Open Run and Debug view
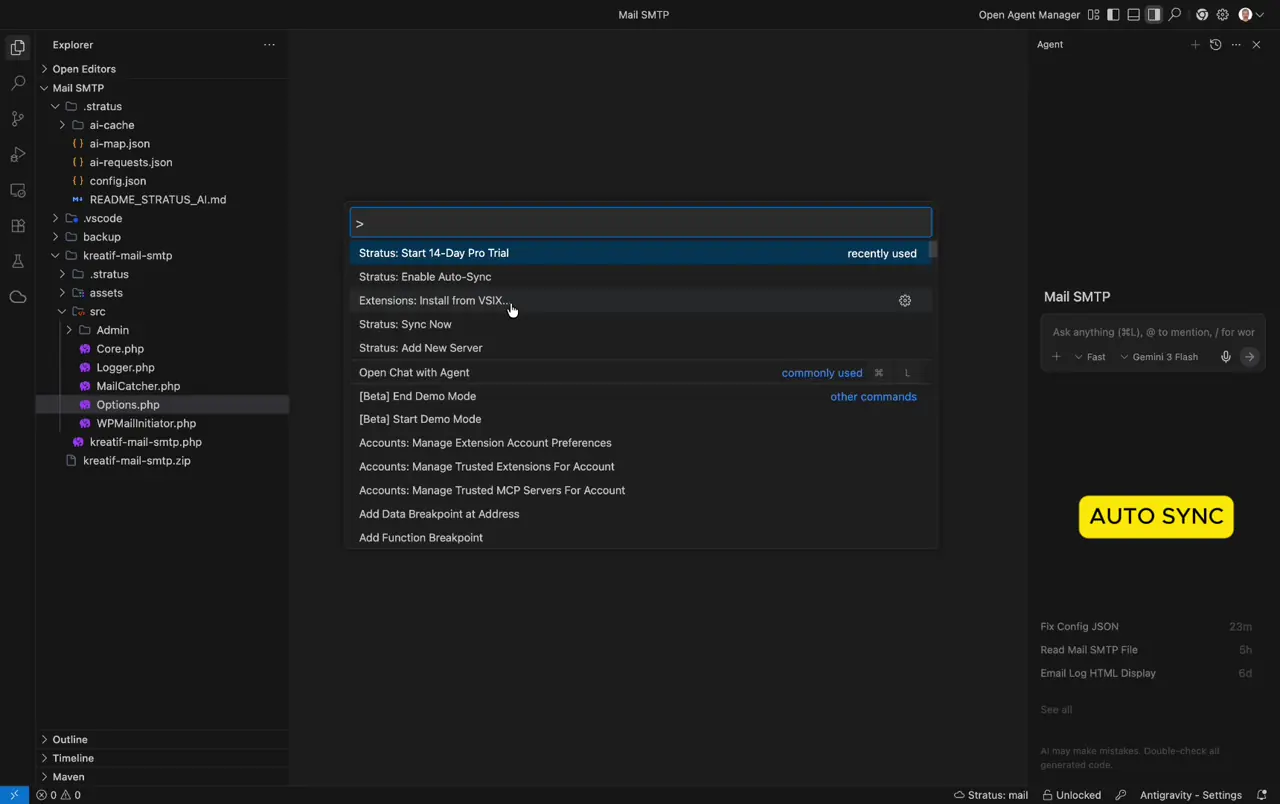The image size is (1280, 804). pyautogui.click(x=17, y=155)
